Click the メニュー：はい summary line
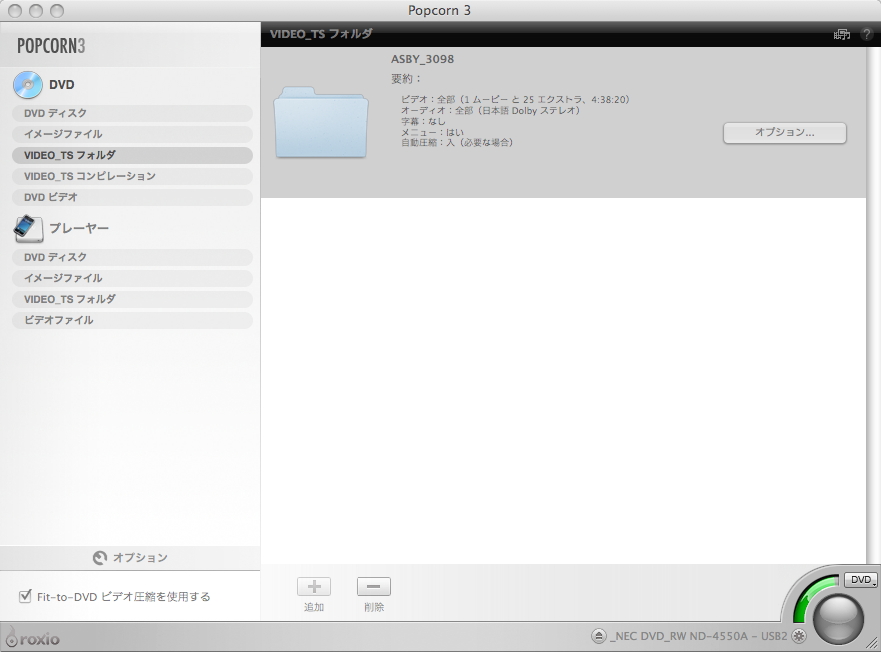The height and width of the screenshot is (652, 881). [x=432, y=132]
